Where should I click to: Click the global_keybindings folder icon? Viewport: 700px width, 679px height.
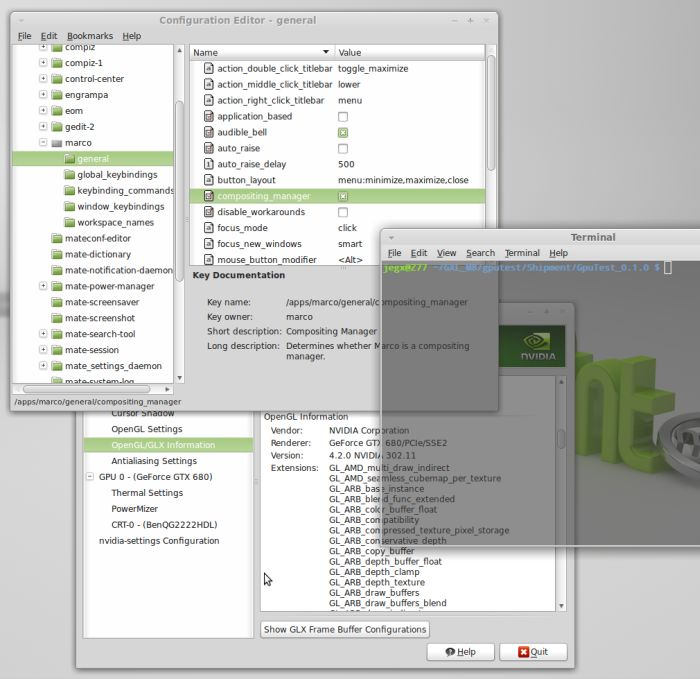point(69,175)
